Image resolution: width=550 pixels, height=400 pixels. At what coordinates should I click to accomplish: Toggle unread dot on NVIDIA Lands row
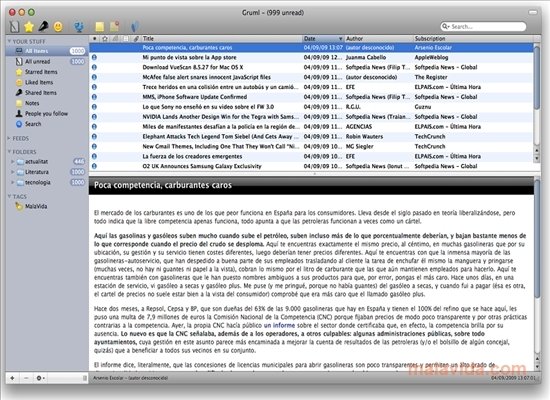point(94,116)
